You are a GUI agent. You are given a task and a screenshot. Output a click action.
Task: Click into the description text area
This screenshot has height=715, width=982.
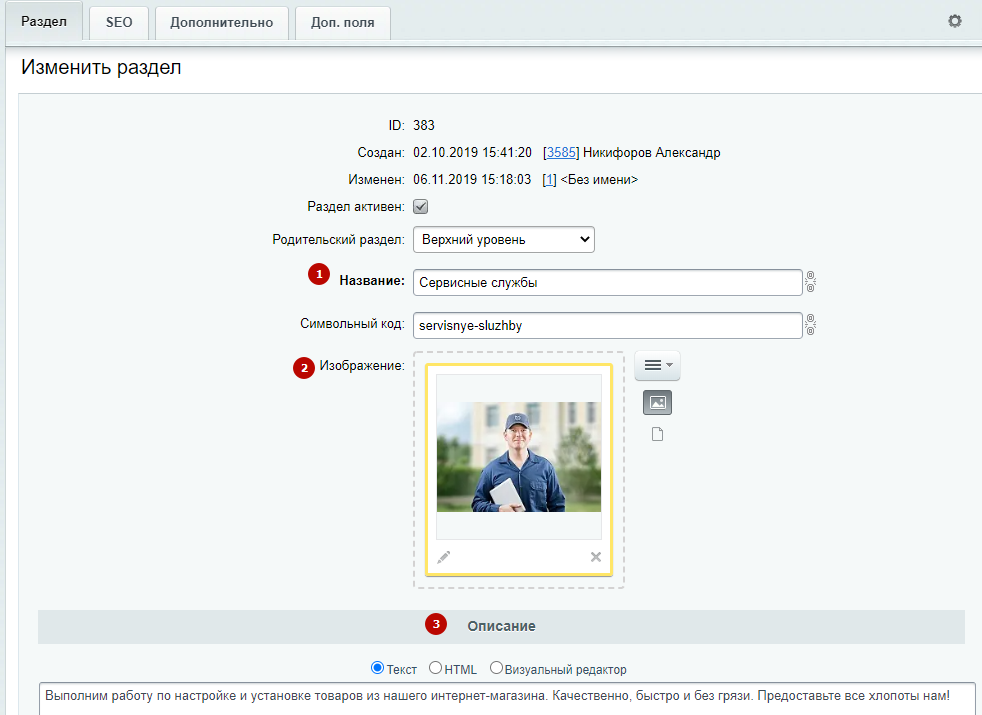pyautogui.click(x=507, y=699)
